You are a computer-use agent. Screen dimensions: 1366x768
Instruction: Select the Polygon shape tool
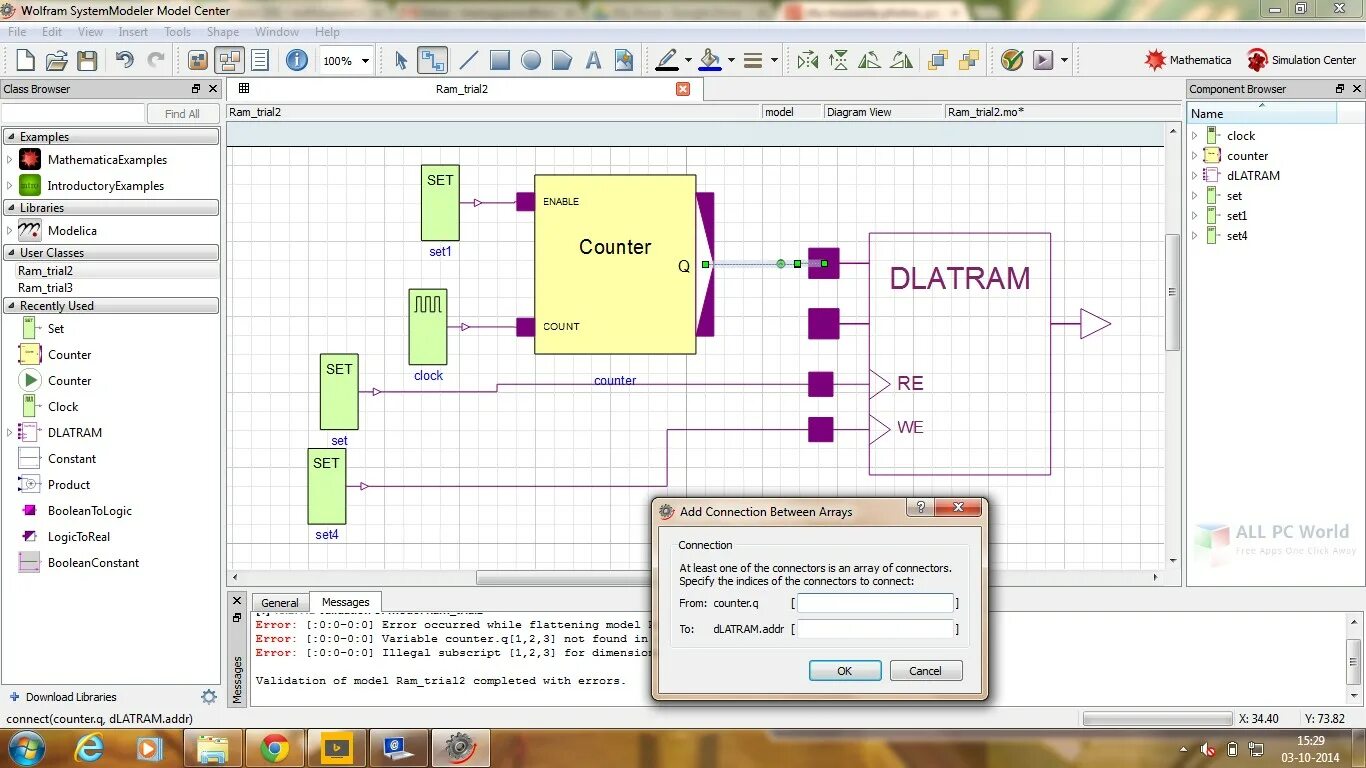pyautogui.click(x=562, y=60)
